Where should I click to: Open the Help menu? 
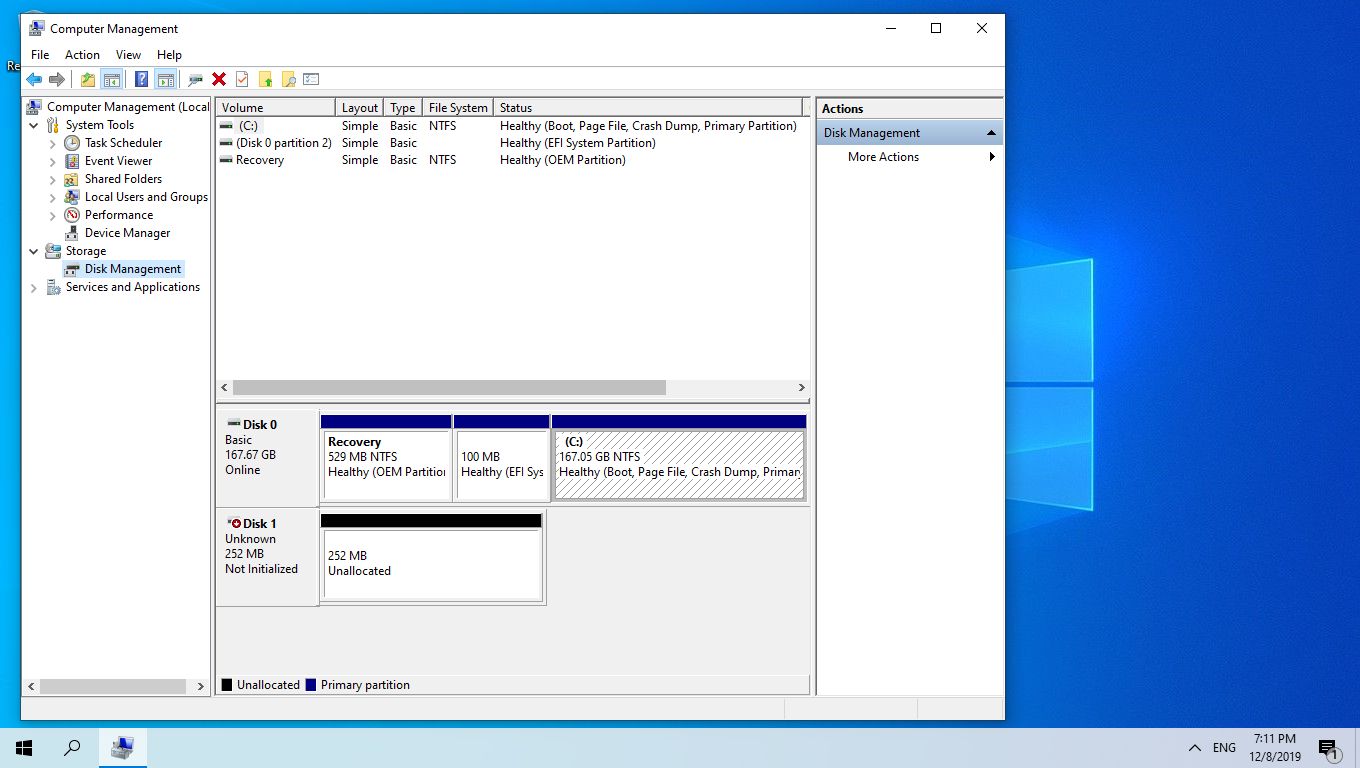tap(169, 55)
